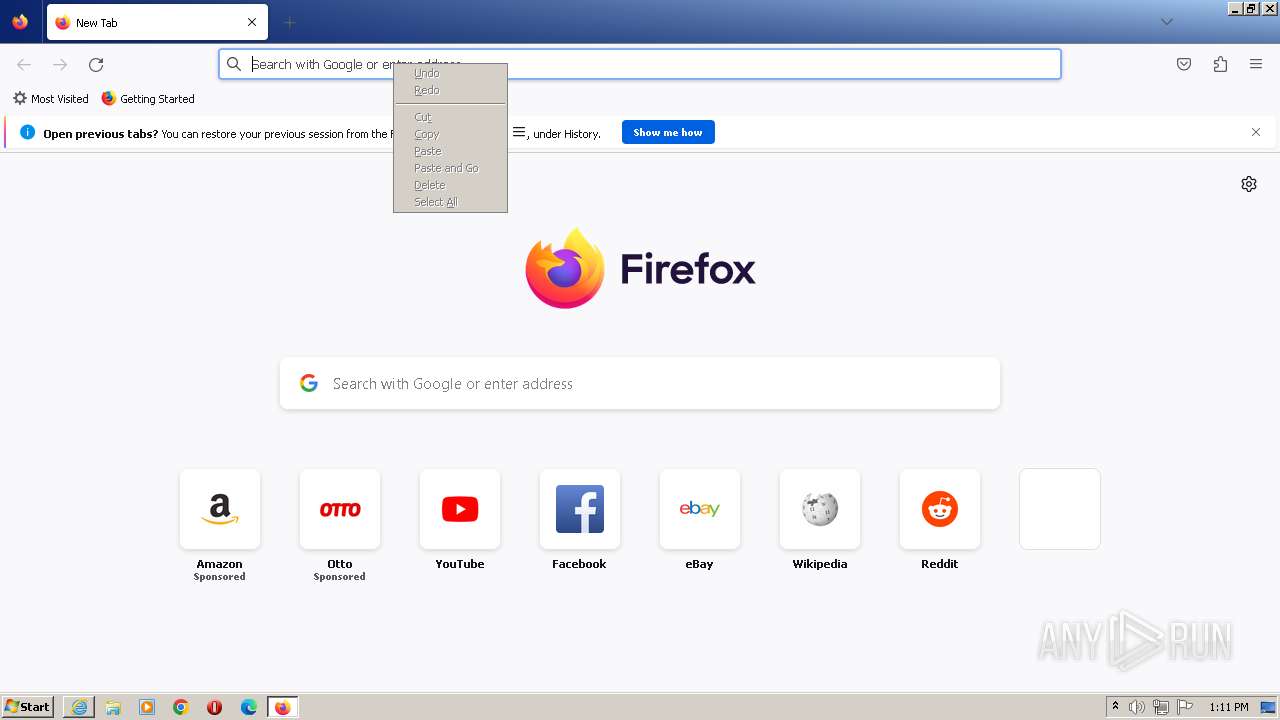Launch Internet Explorer from taskbar
1280x720 pixels.
[x=79, y=707]
